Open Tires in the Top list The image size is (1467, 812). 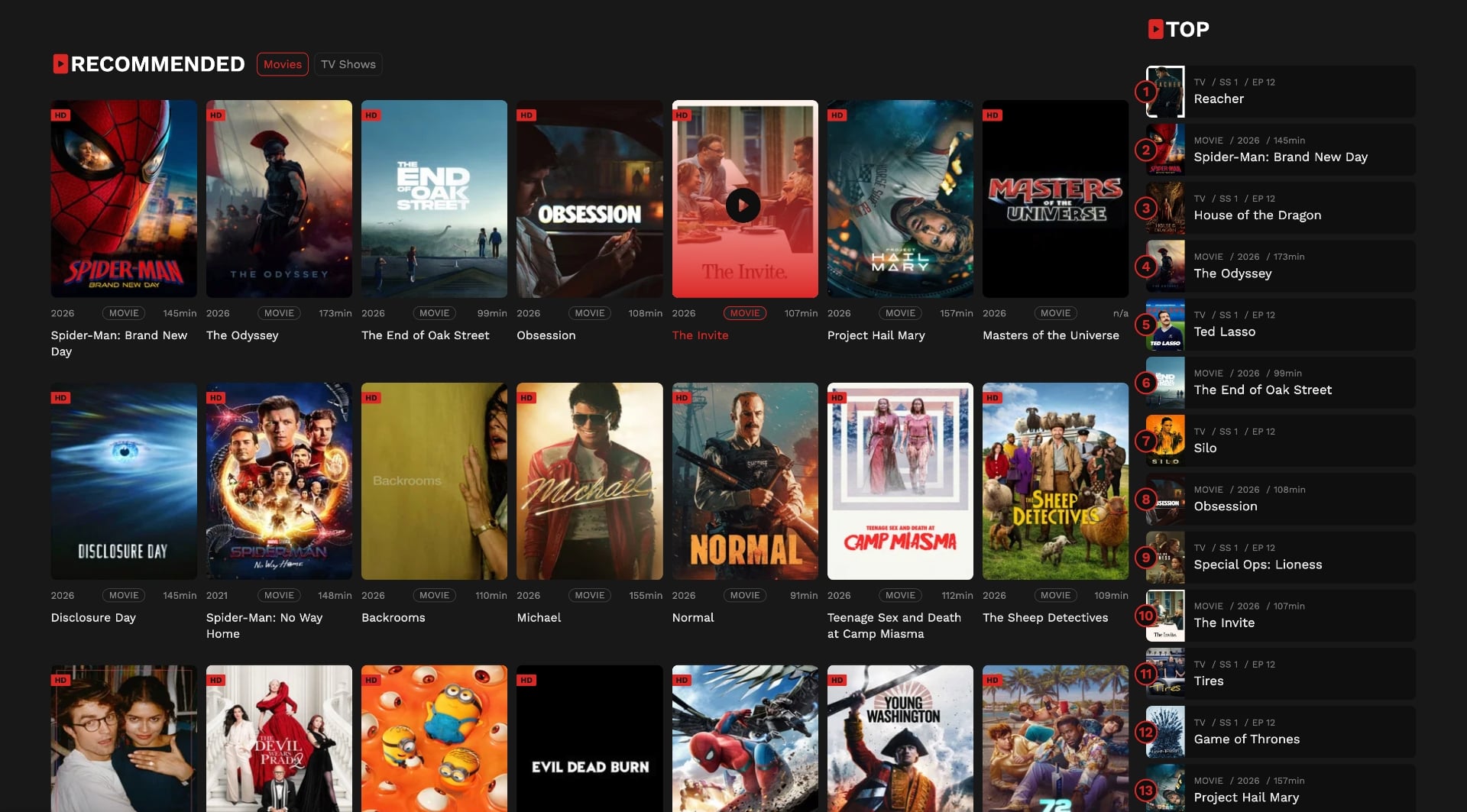[x=1281, y=674]
